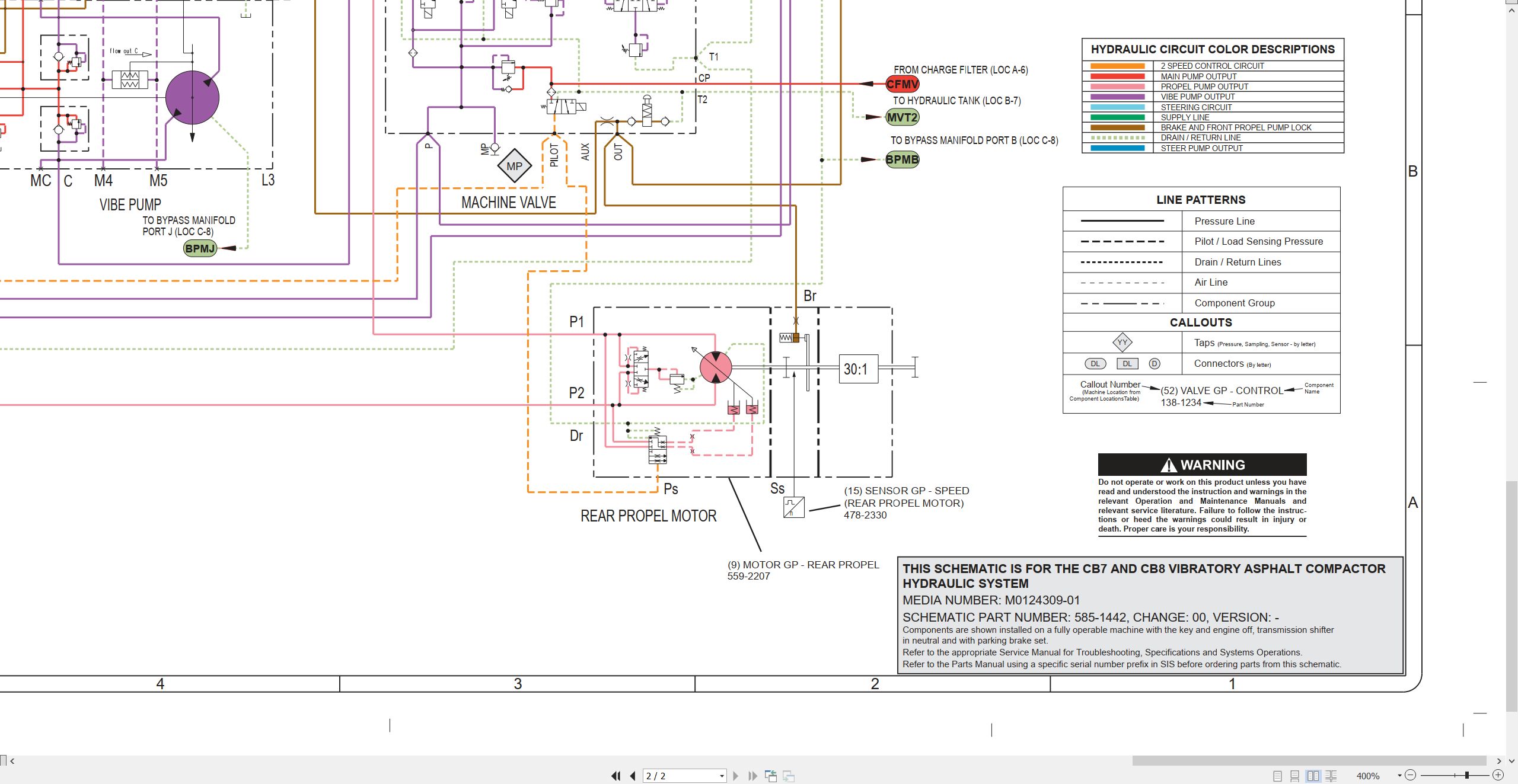Click the red CFMV connector badge
This screenshot has height=784, width=1518.
point(902,84)
